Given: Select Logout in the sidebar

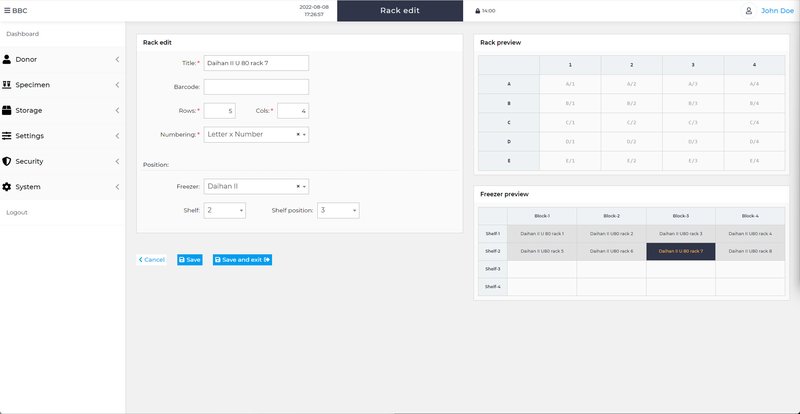Looking at the screenshot, I should [17, 212].
